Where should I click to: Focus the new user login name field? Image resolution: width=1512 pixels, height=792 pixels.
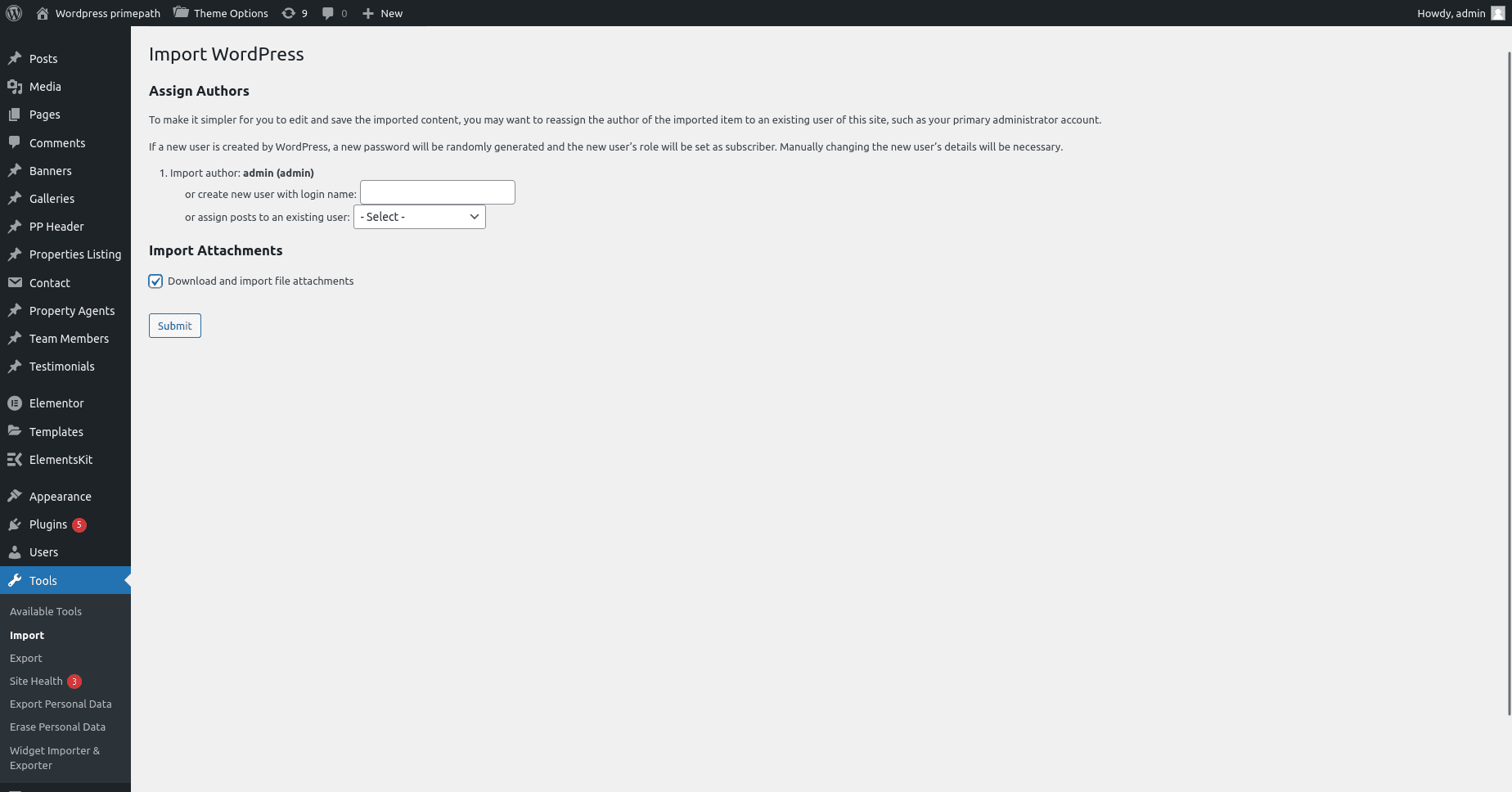coord(438,192)
